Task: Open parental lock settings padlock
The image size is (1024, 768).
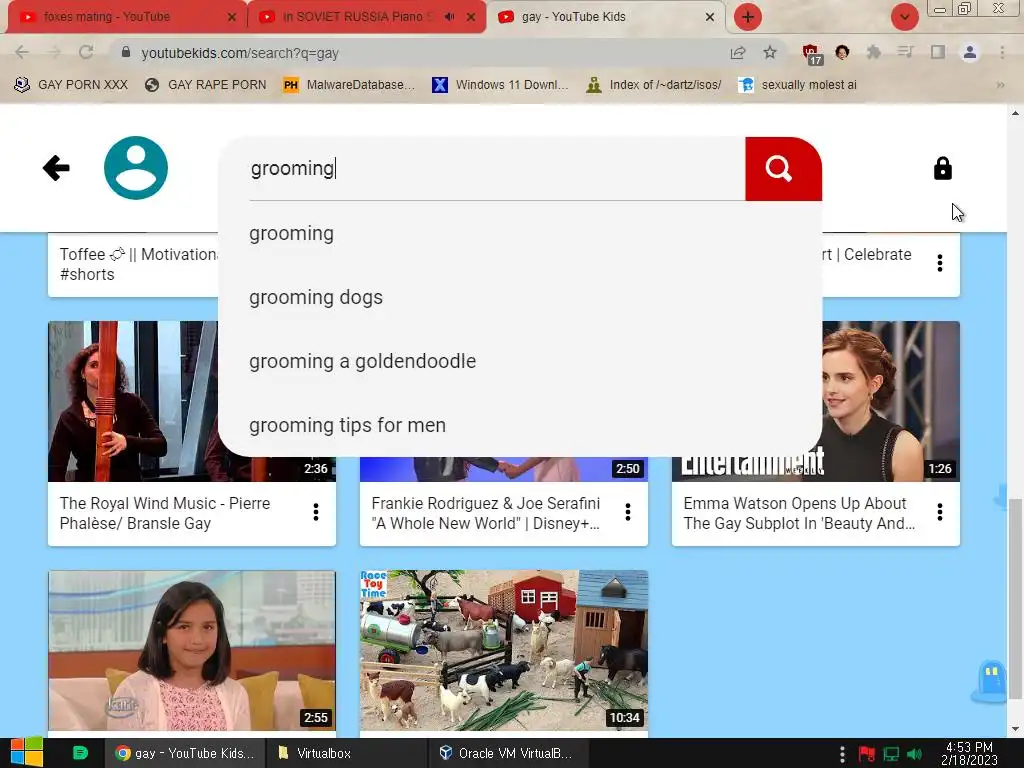Action: point(942,168)
